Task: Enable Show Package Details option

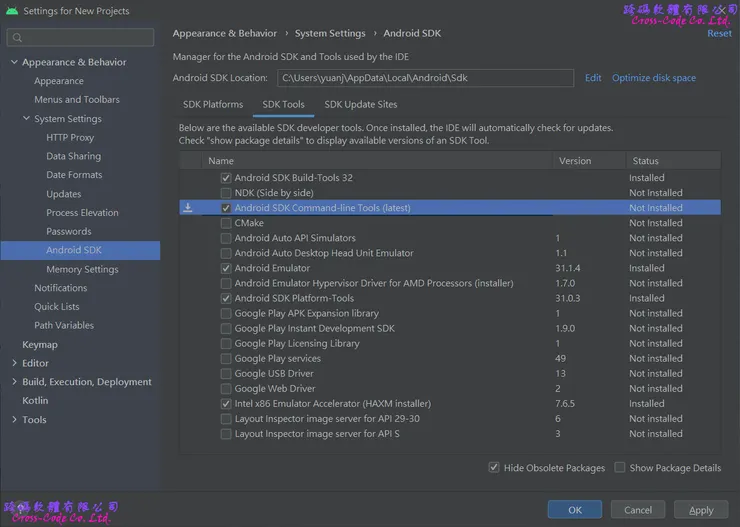Action: pos(620,467)
